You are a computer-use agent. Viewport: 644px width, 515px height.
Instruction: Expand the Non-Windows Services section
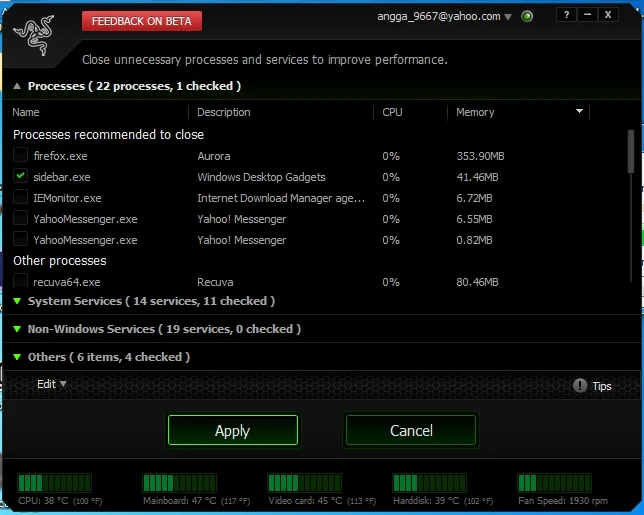(17, 329)
